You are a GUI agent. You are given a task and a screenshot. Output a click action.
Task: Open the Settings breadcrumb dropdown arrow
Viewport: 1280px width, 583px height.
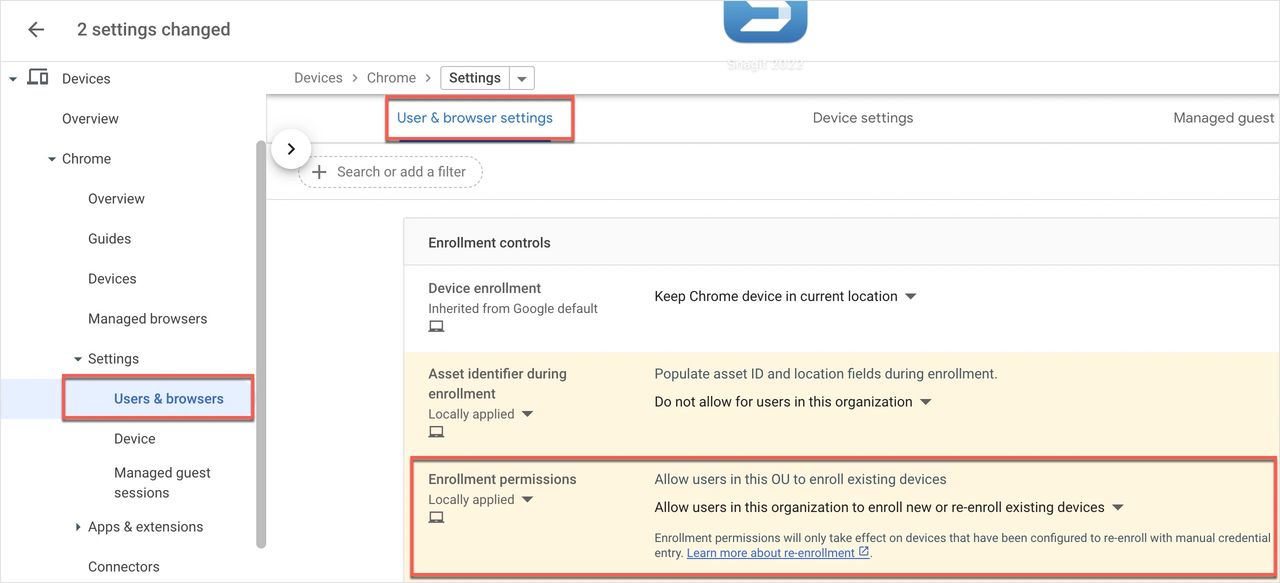[522, 79]
